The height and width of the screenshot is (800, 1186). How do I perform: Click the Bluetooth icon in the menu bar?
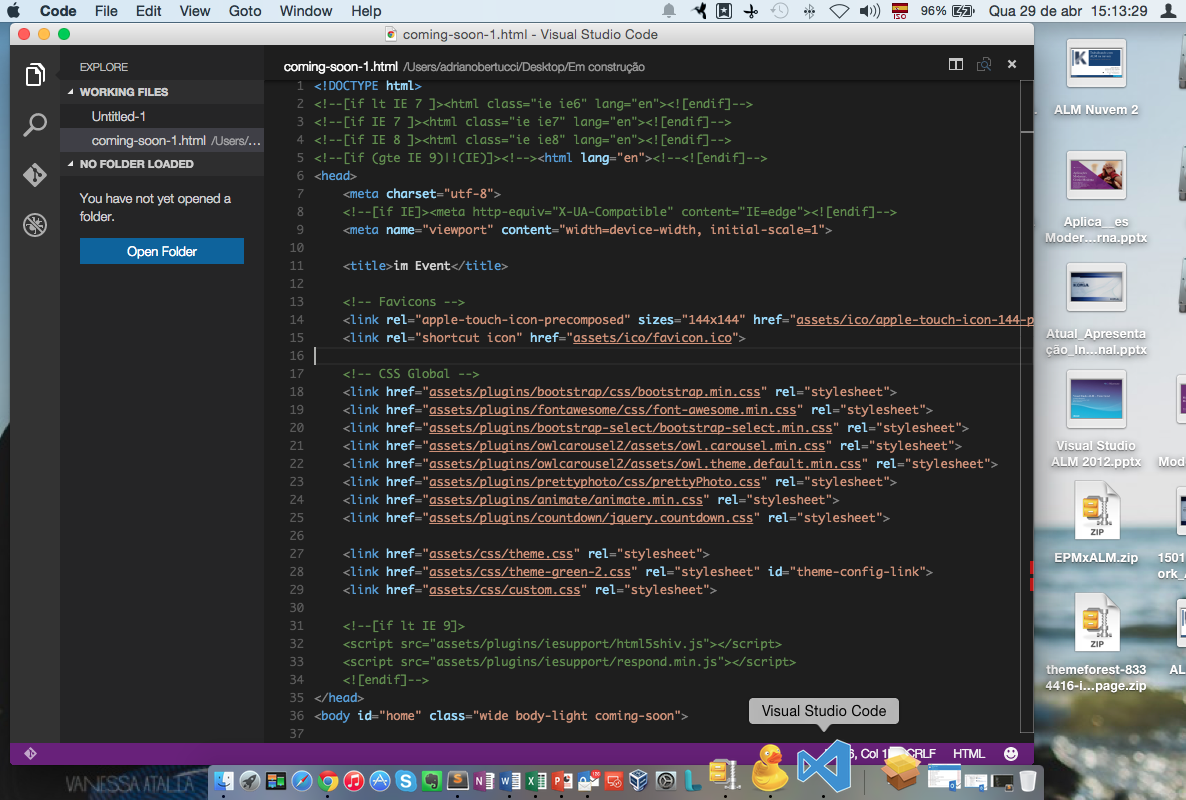(x=809, y=11)
